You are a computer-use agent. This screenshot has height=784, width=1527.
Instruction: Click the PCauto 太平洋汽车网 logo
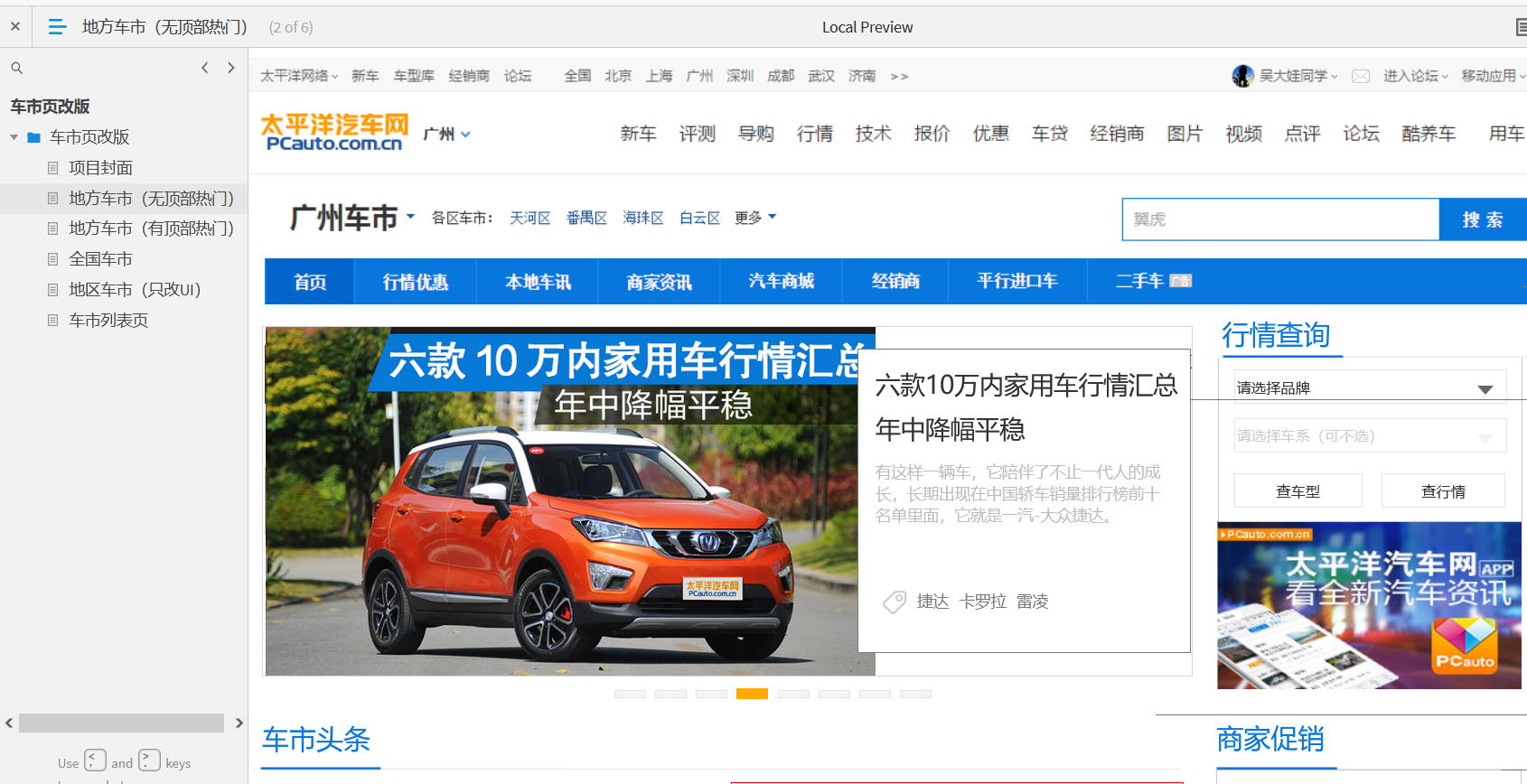pyautogui.click(x=334, y=133)
